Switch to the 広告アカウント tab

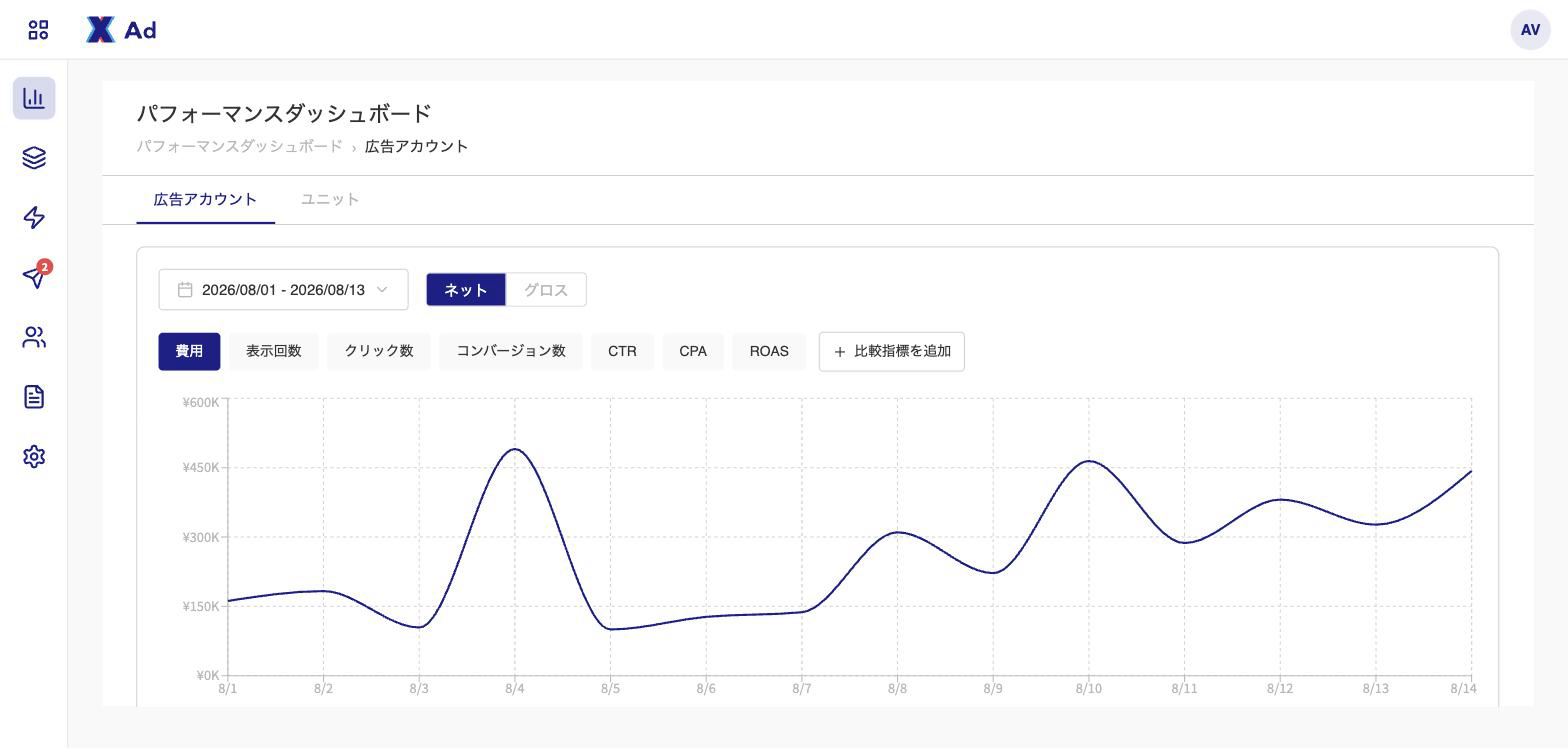(x=205, y=199)
